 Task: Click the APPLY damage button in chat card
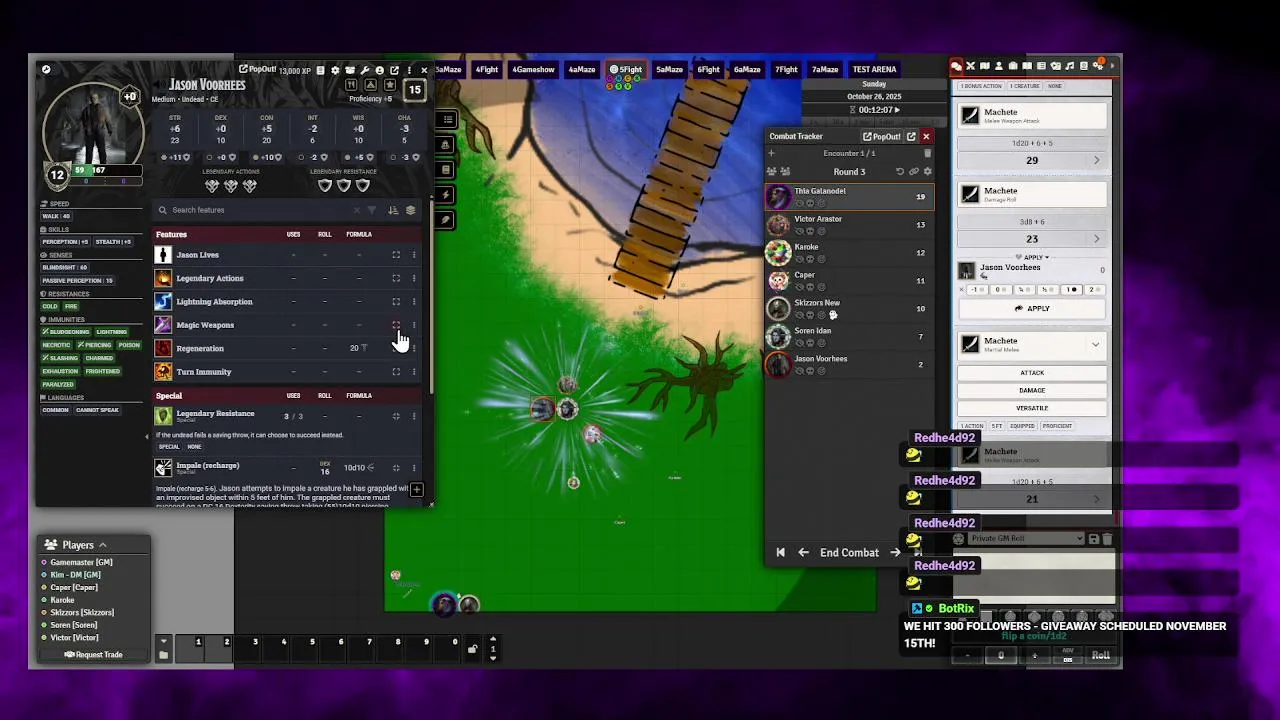[x=1032, y=308]
